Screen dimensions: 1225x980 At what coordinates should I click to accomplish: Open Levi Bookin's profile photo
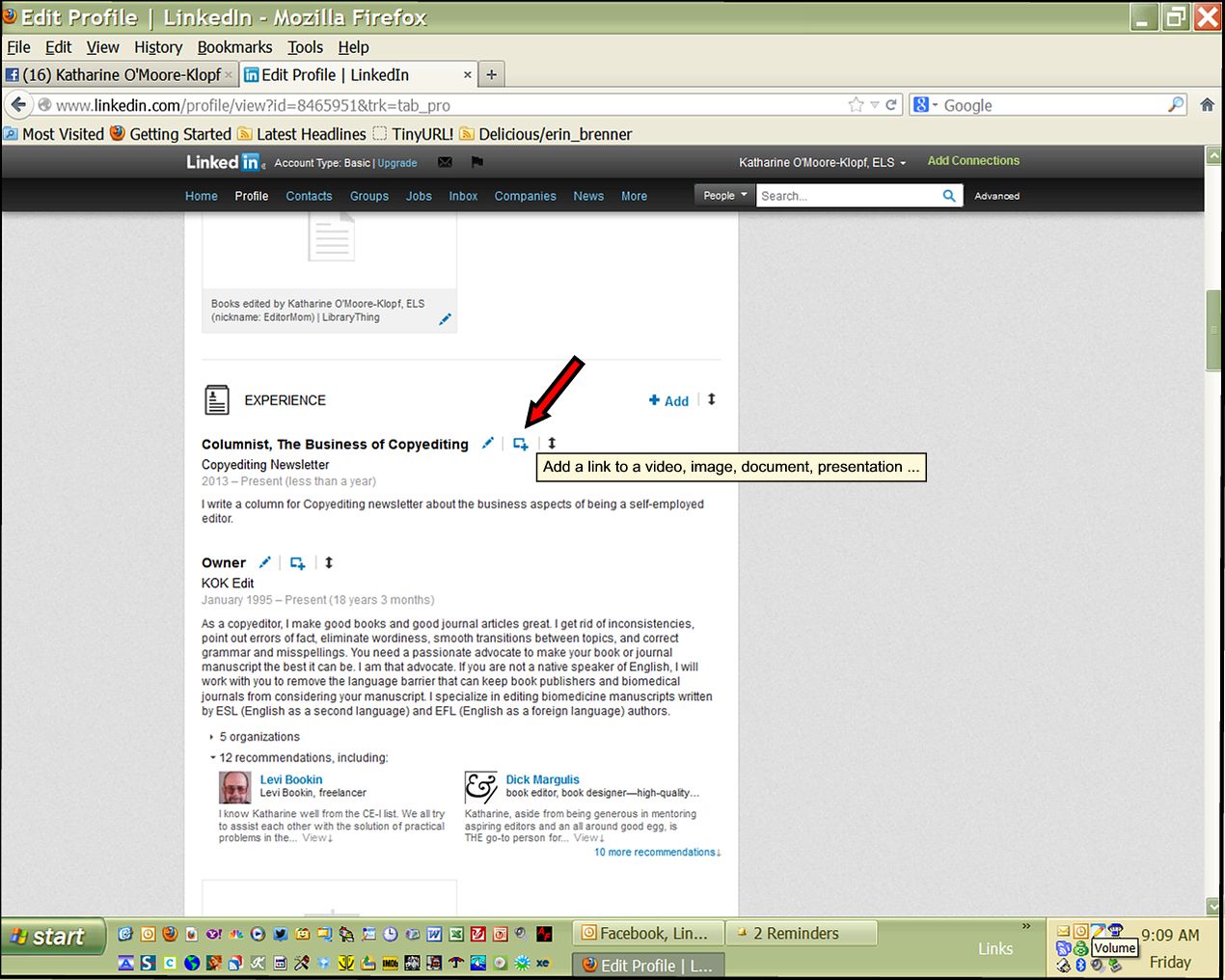click(234, 788)
